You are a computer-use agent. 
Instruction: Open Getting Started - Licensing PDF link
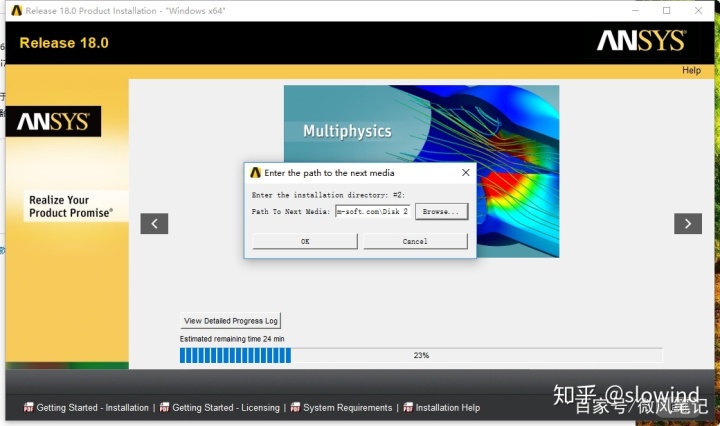click(225, 407)
